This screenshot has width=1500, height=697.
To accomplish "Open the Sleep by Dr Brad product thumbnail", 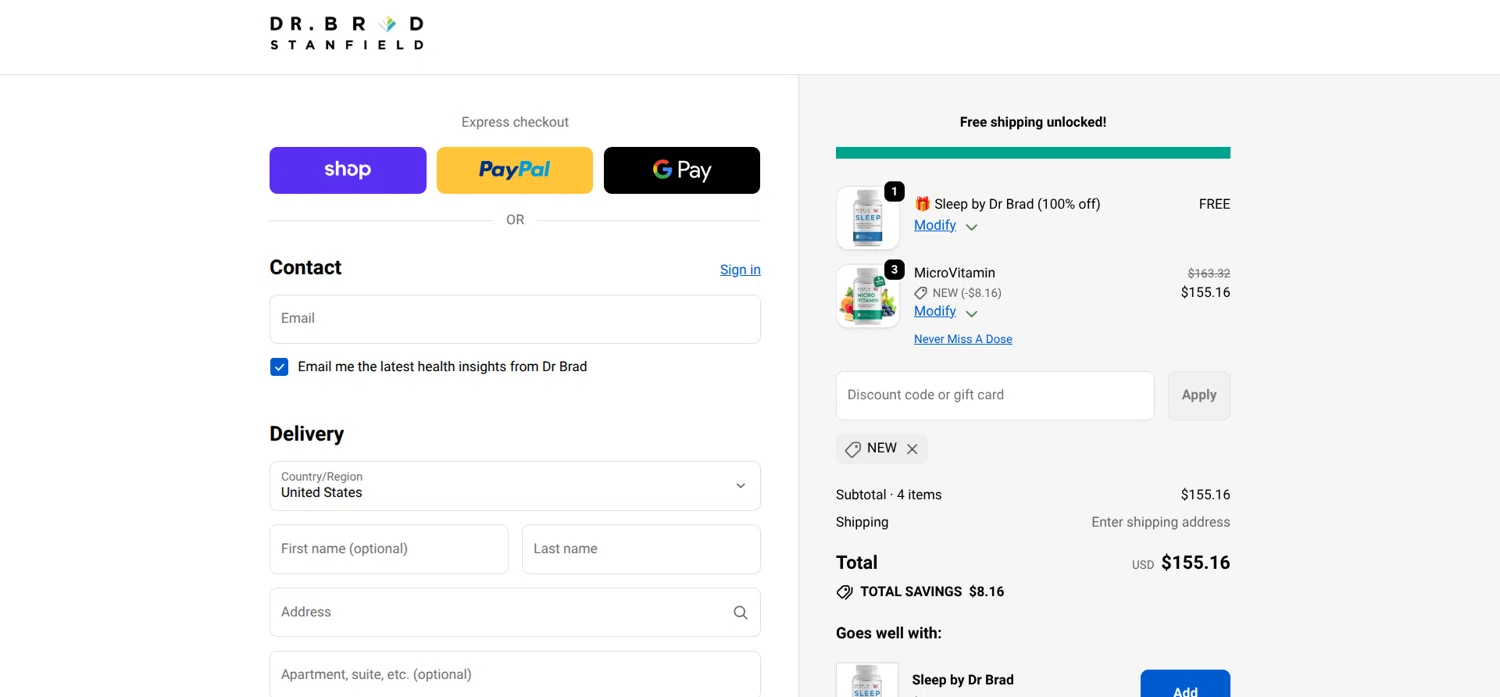I will (867, 217).
